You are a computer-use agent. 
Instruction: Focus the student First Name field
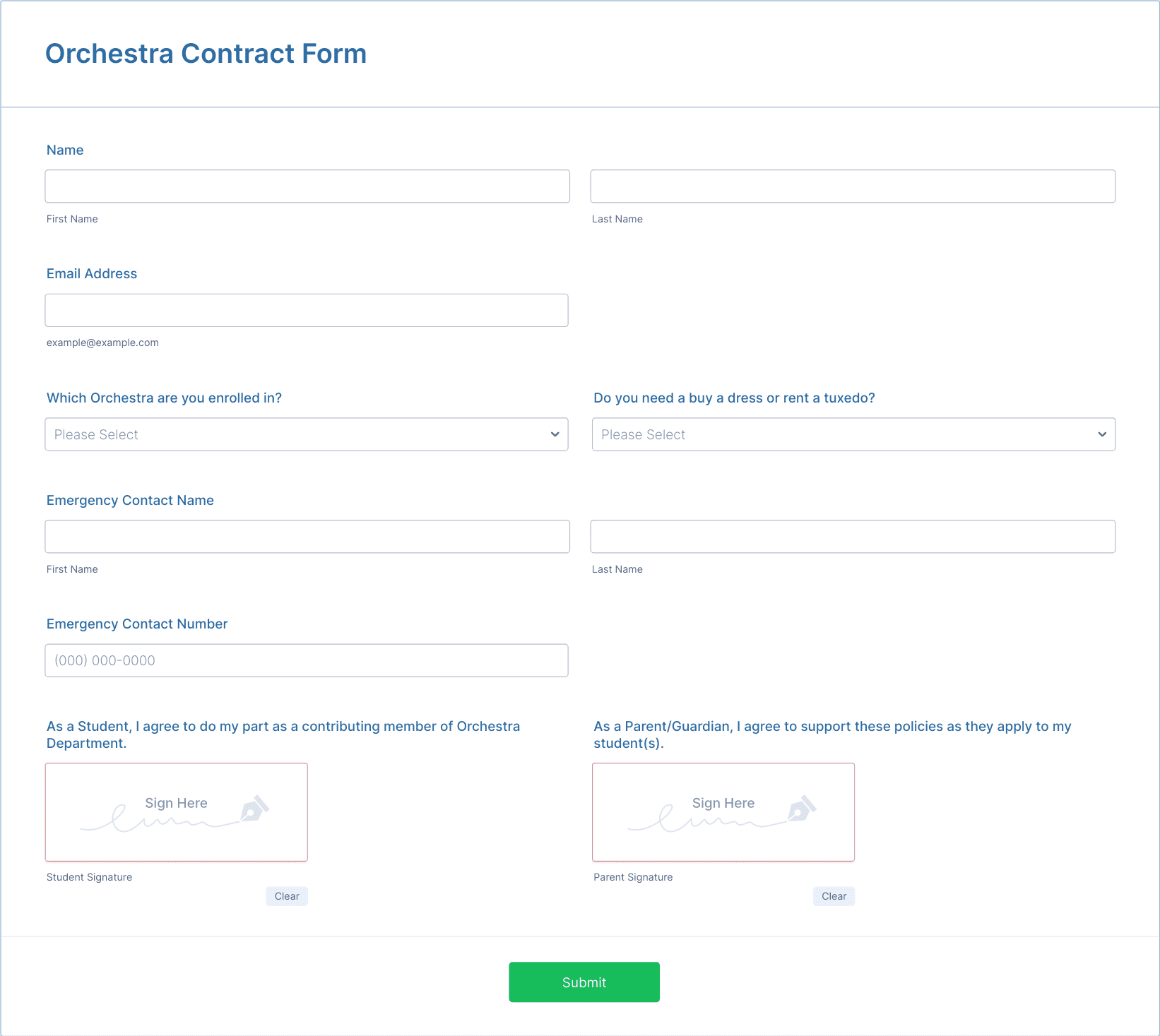pos(307,186)
